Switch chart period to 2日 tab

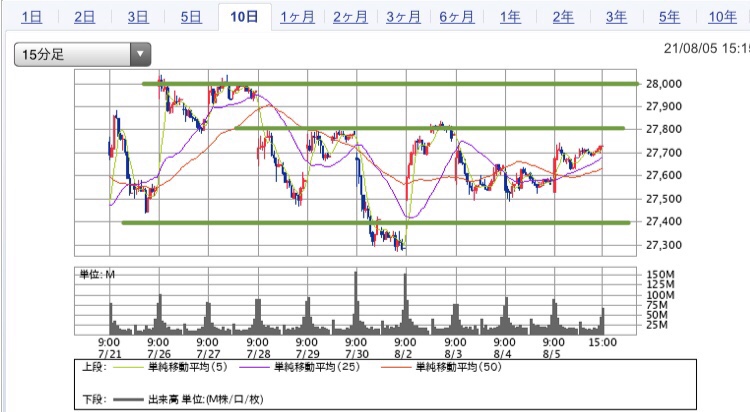pos(85,17)
